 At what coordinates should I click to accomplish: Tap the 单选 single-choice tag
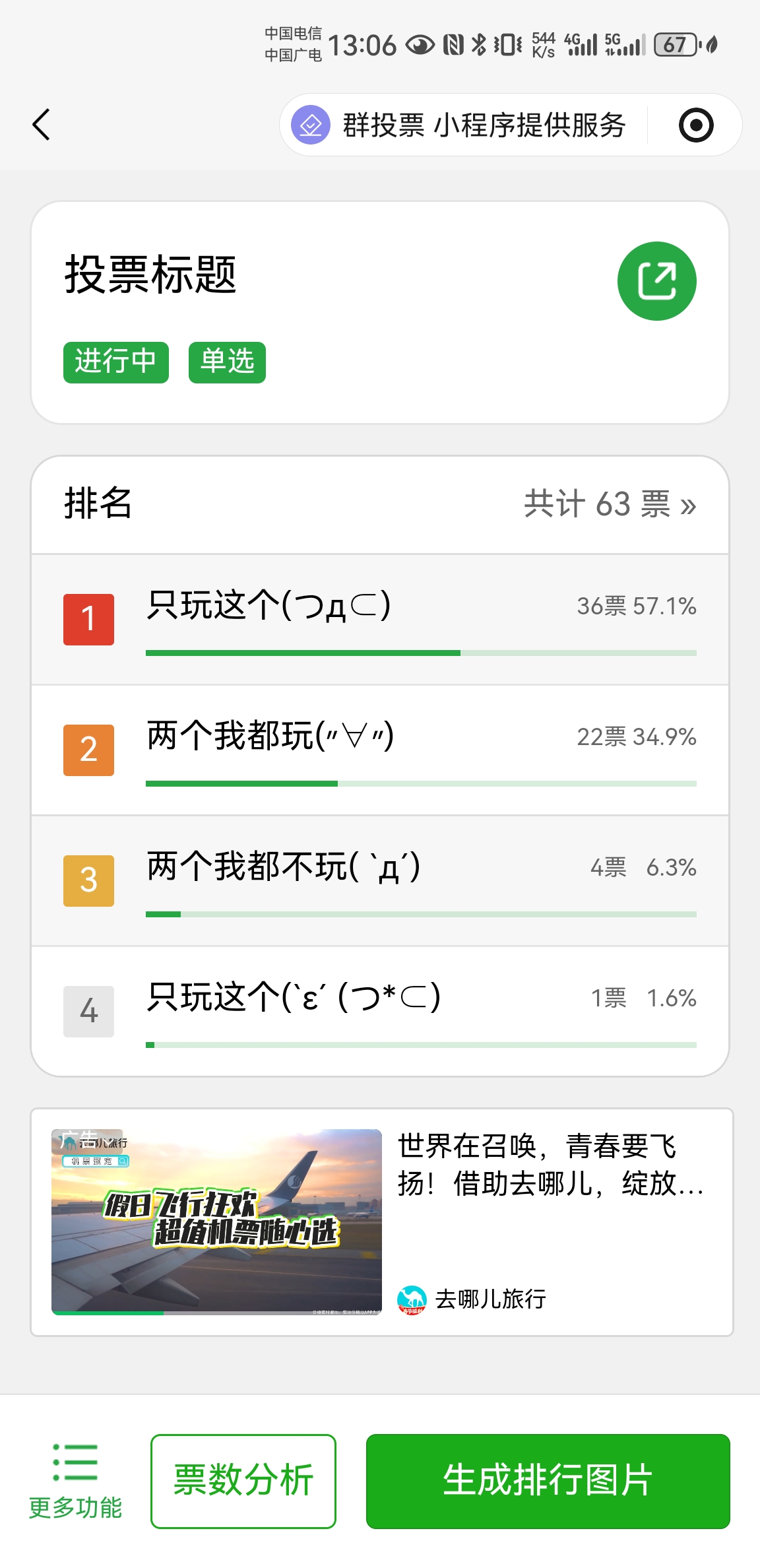pyautogui.click(x=227, y=362)
